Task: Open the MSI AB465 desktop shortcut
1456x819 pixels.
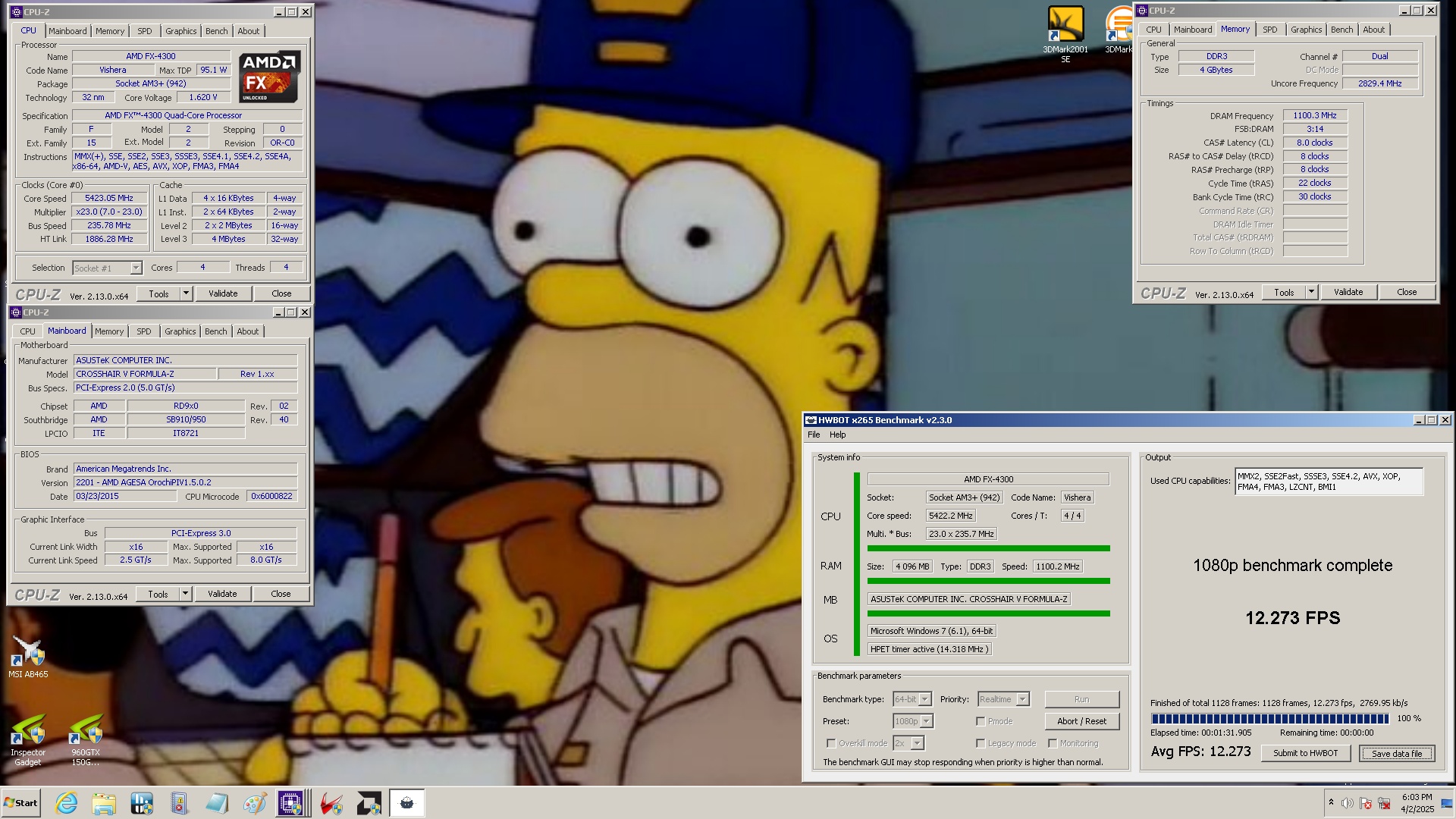Action: coord(28,657)
